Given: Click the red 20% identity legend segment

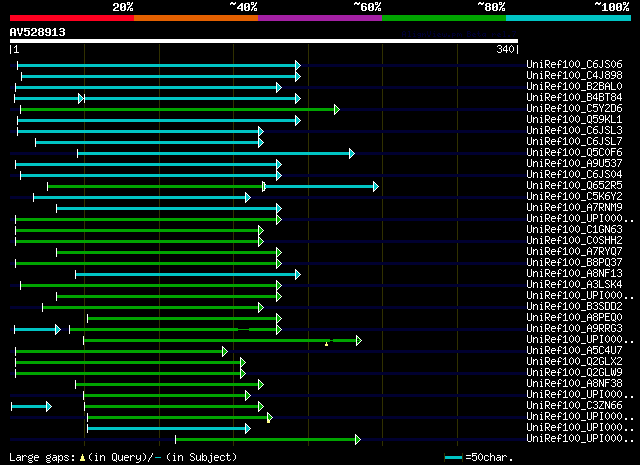Looking at the screenshot, I should pos(72,18).
